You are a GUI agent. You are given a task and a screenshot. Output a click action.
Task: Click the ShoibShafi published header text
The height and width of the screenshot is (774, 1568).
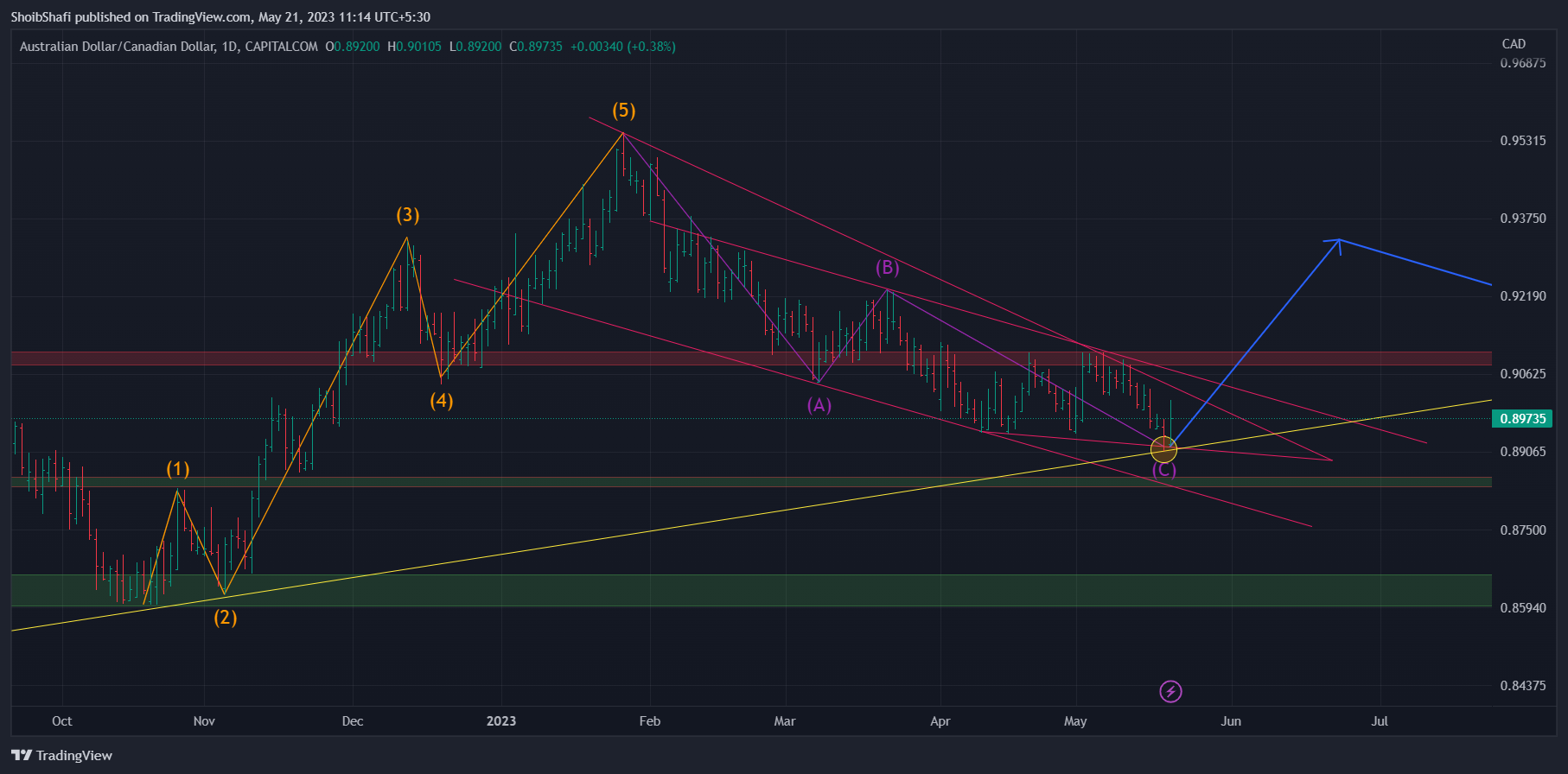220,17
